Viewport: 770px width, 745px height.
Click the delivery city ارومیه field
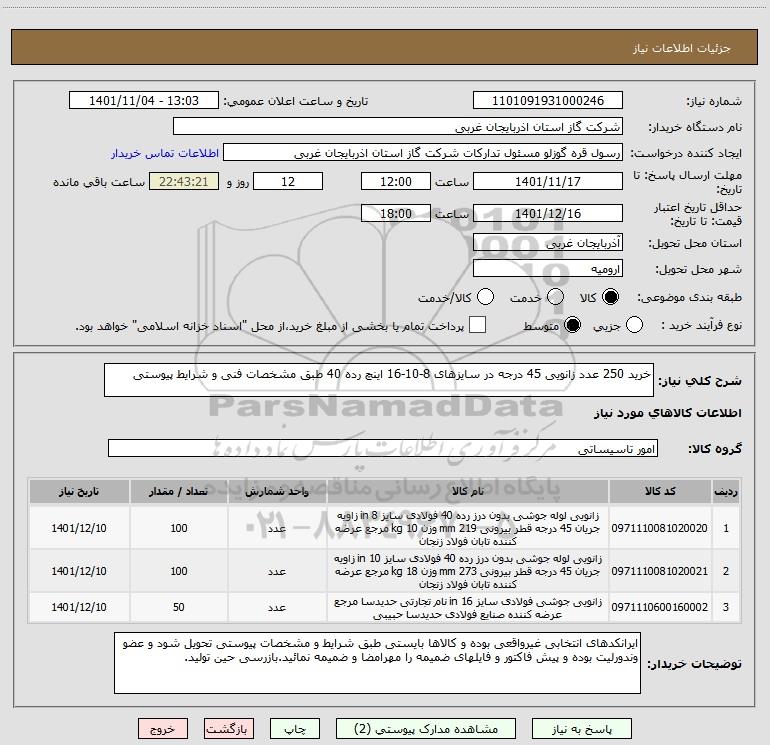[548, 269]
